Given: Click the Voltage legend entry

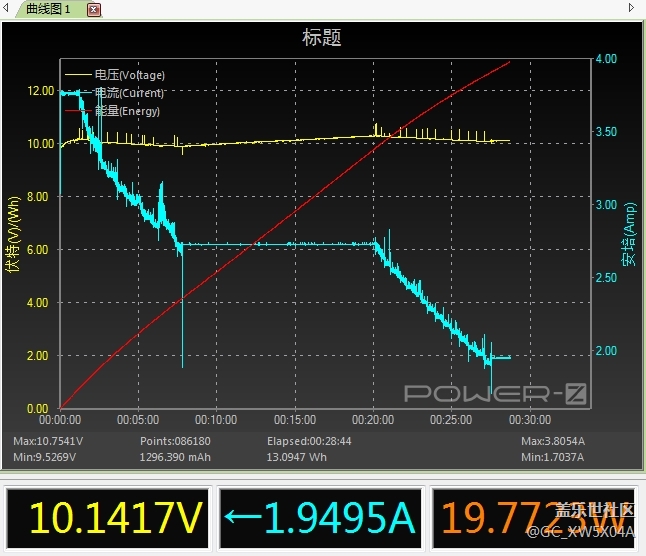Looking at the screenshot, I should click(128, 75).
